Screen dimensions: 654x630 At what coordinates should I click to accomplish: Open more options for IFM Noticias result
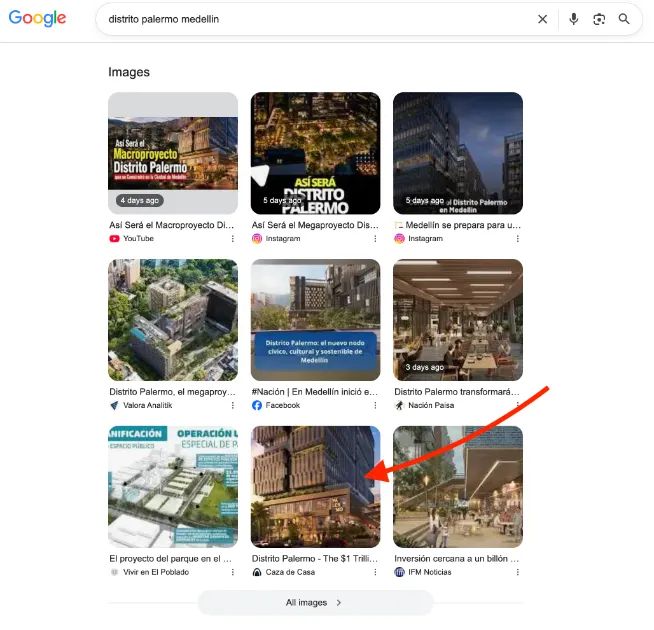click(517, 572)
